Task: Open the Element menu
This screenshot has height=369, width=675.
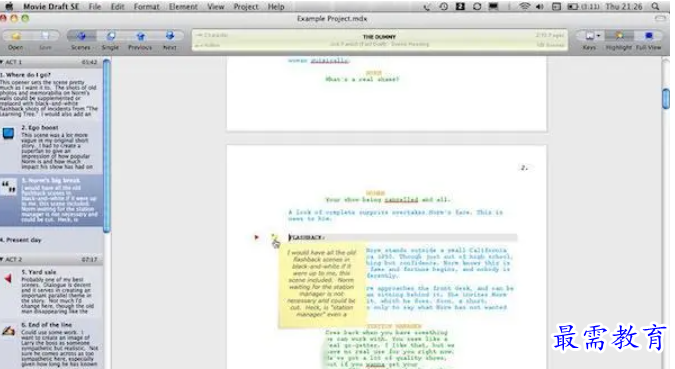Action: pos(183,6)
